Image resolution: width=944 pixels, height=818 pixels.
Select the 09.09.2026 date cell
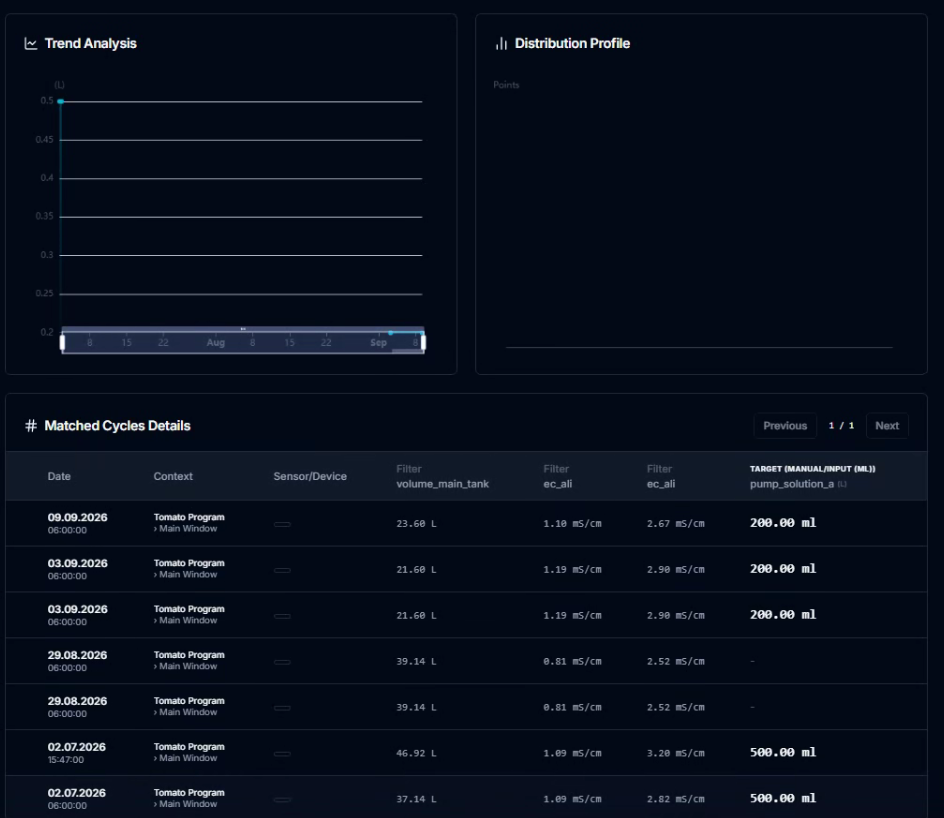point(78,523)
